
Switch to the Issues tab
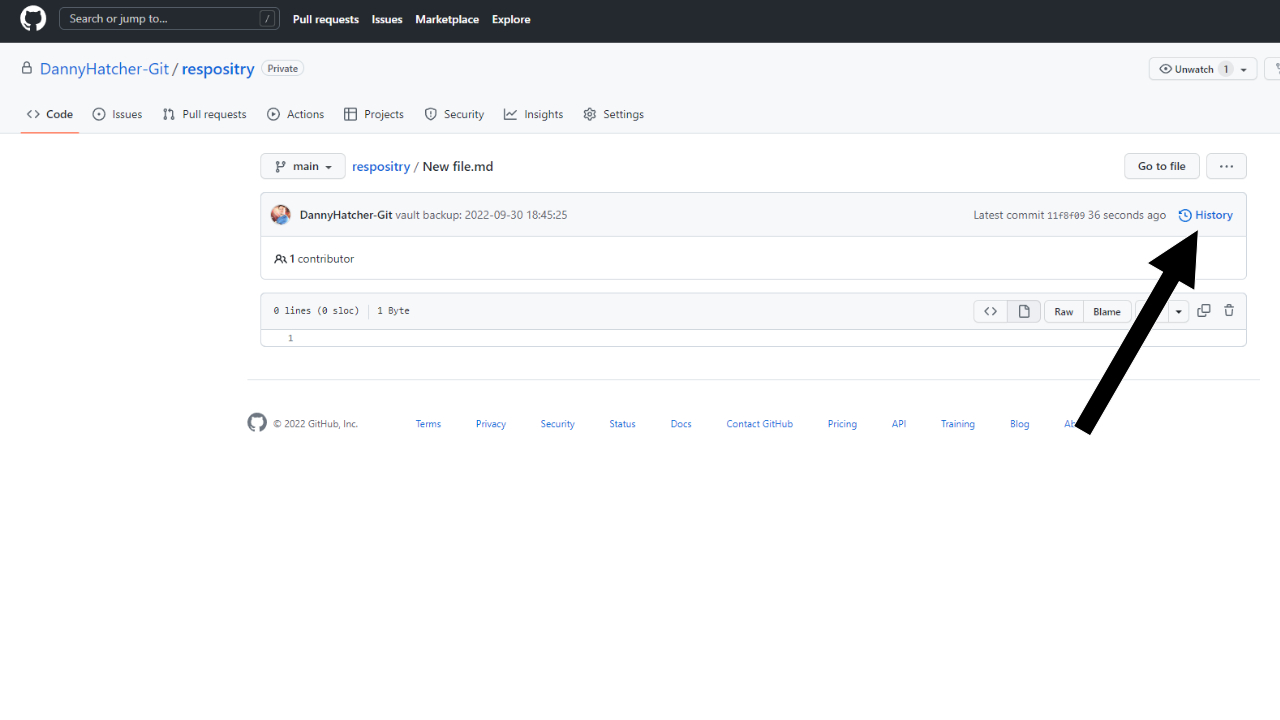point(117,114)
